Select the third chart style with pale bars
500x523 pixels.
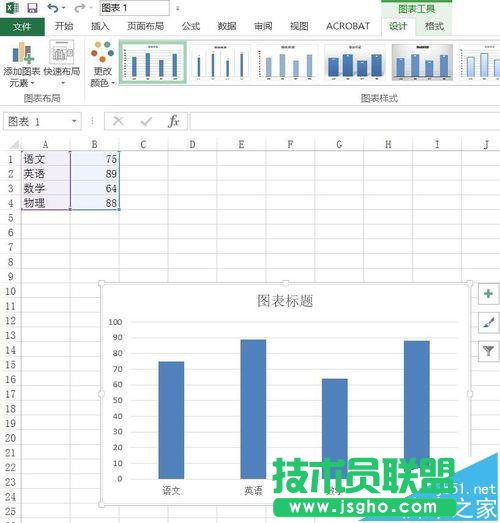288,63
